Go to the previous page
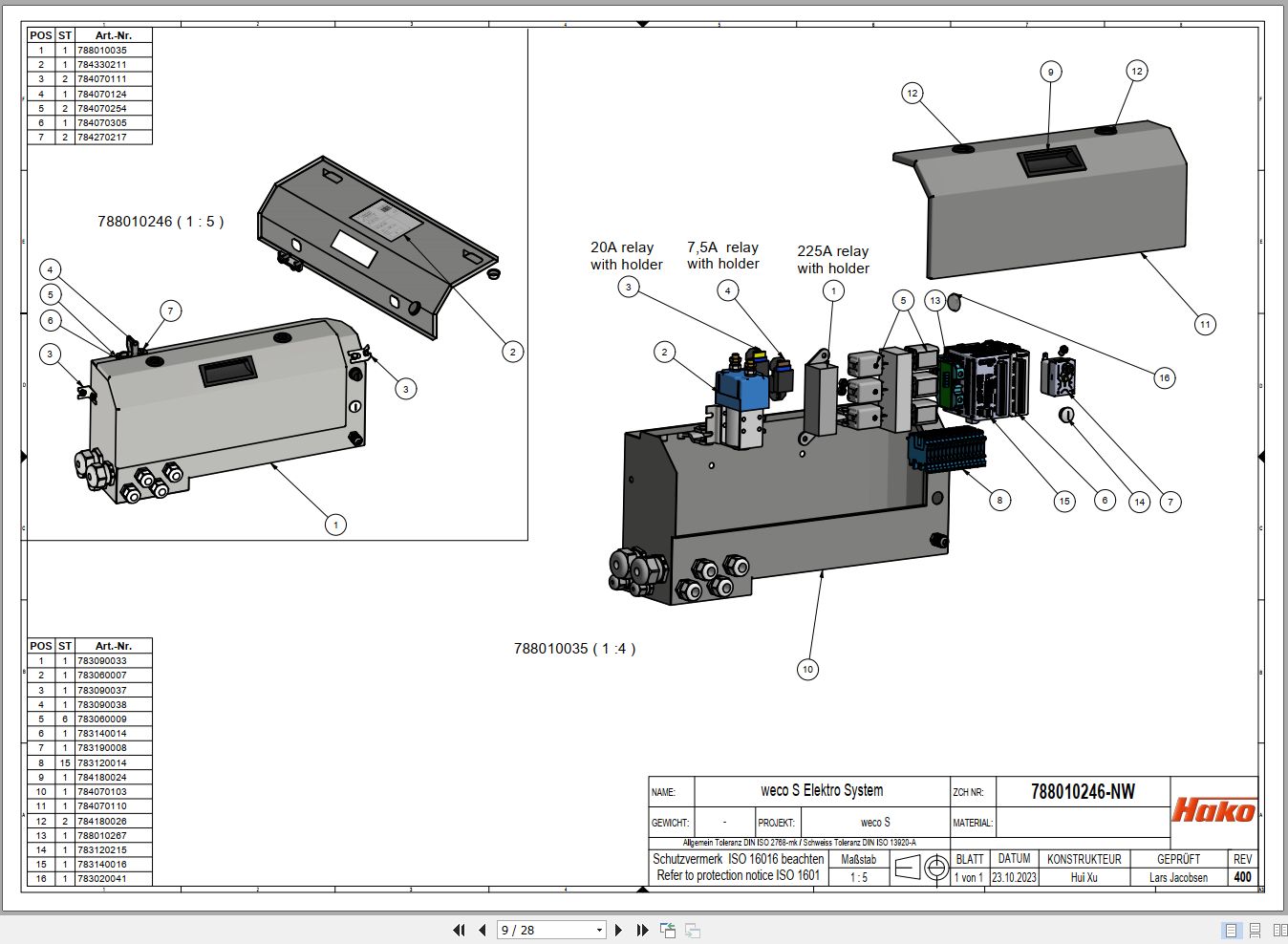 [482, 930]
